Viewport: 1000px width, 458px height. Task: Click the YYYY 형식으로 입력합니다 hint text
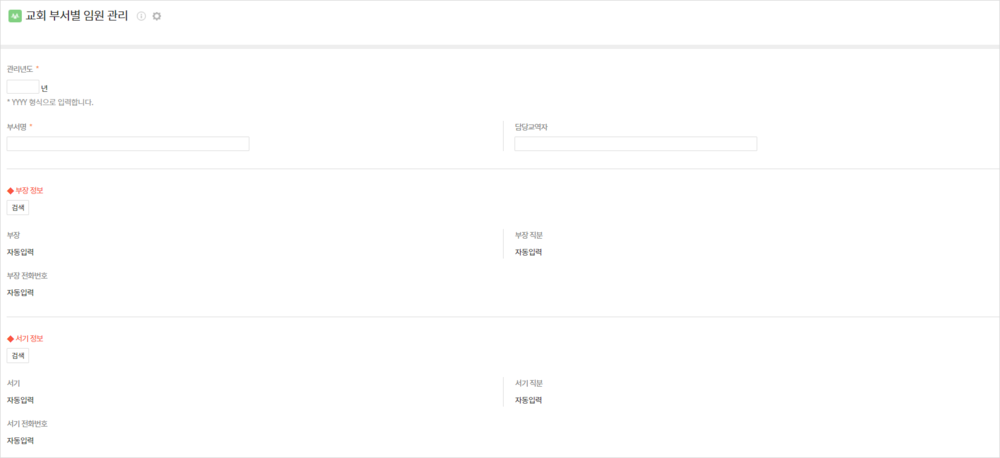point(50,102)
